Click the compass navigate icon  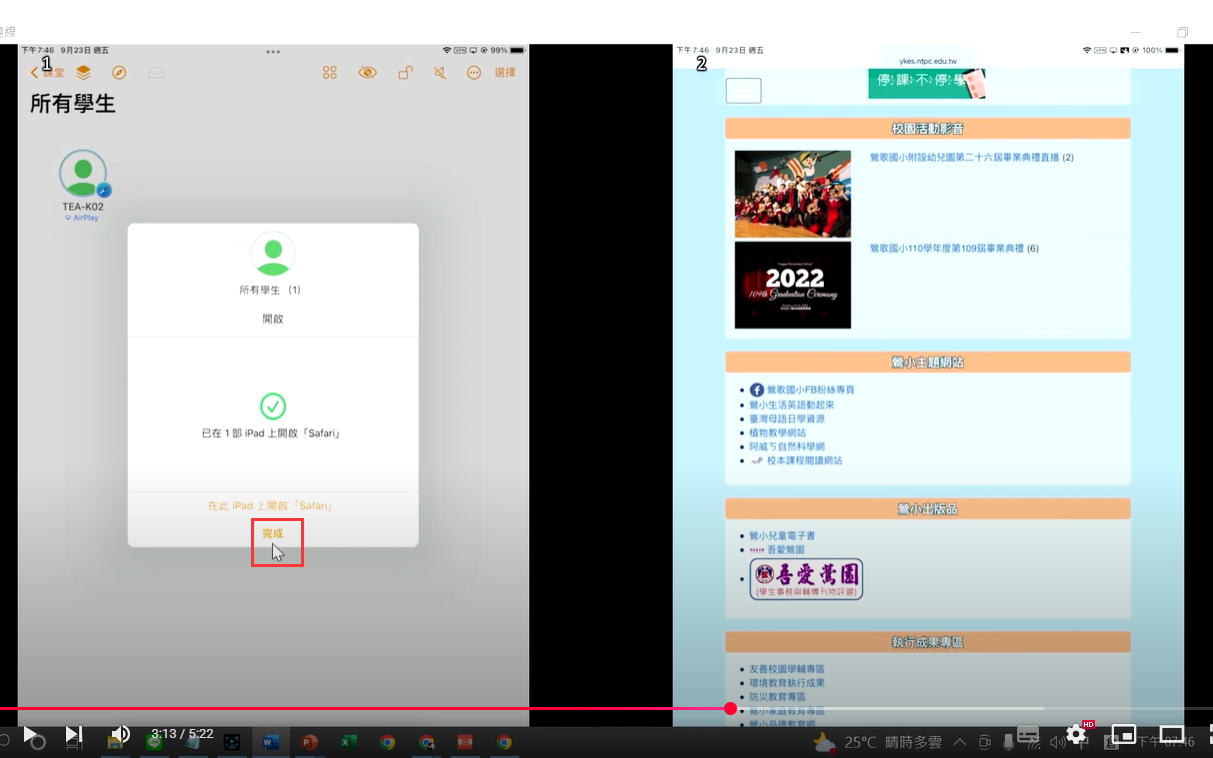click(x=119, y=72)
